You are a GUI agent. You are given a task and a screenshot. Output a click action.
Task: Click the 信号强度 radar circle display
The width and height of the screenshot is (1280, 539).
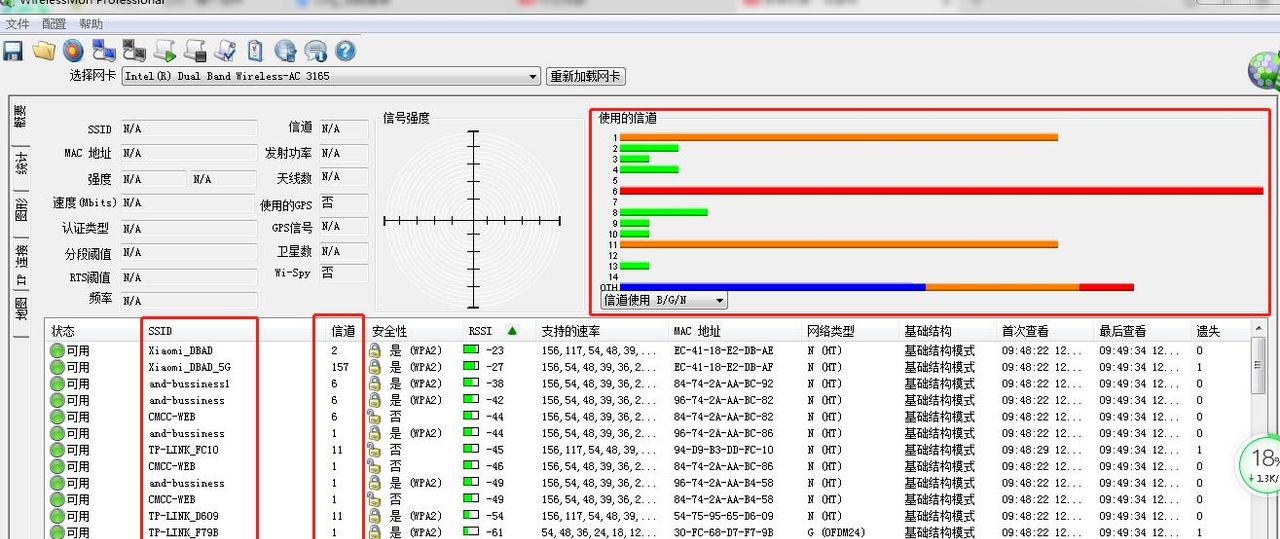click(473, 220)
